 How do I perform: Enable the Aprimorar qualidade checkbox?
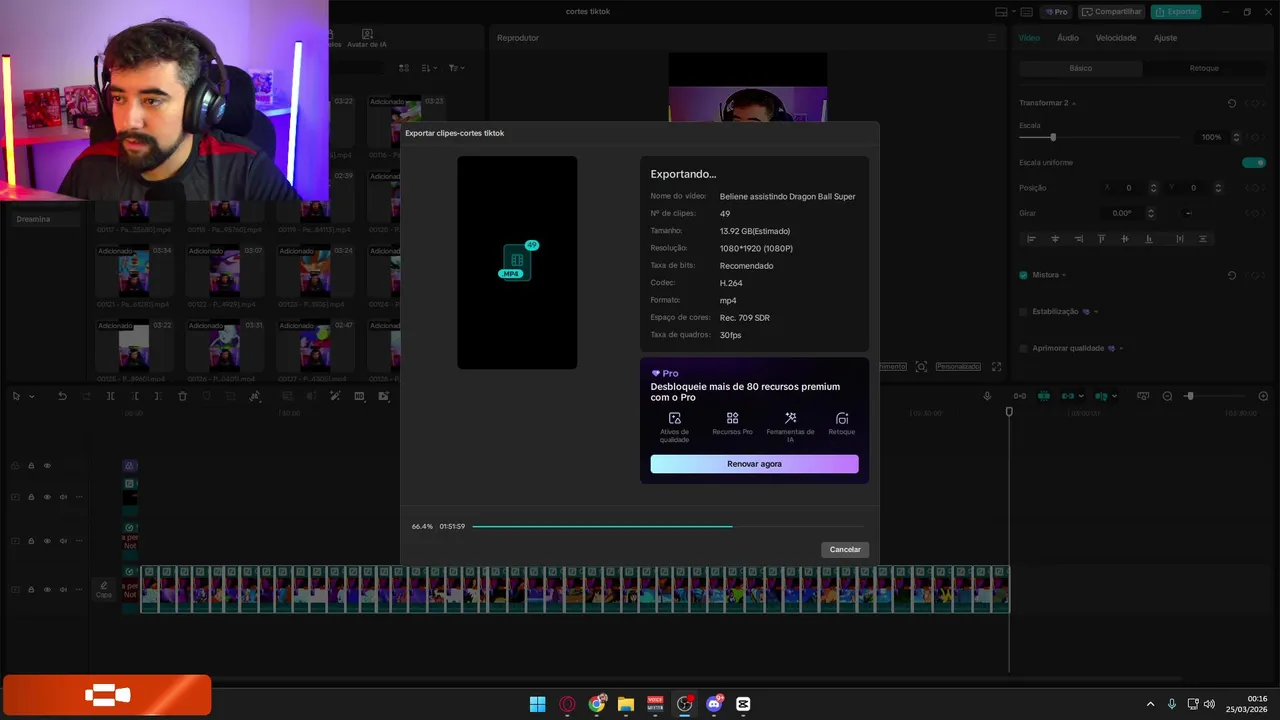coord(1023,348)
